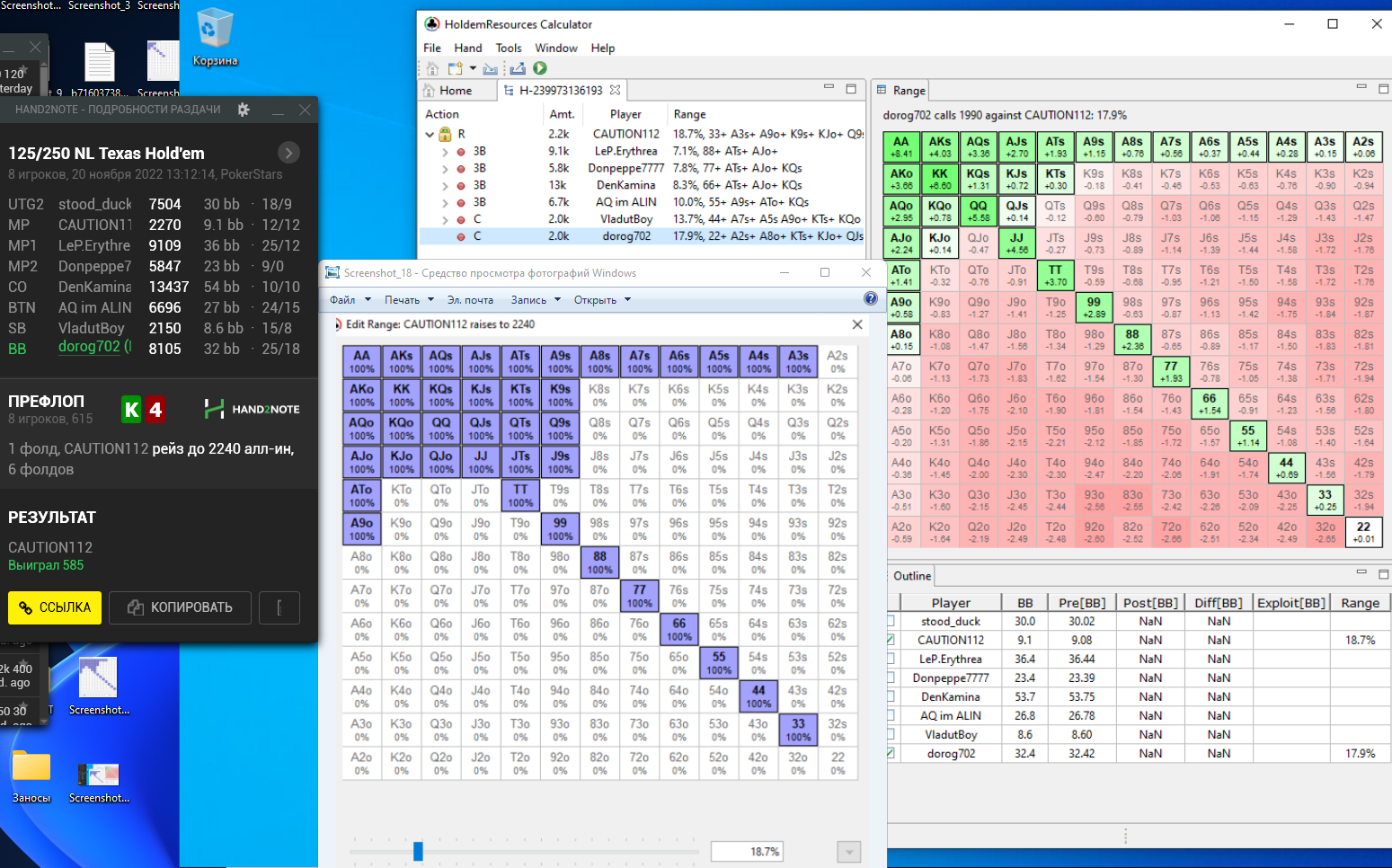1392x868 pixels.
Task: Click the dorog702 player link in Hand2Note
Action: click(89, 347)
